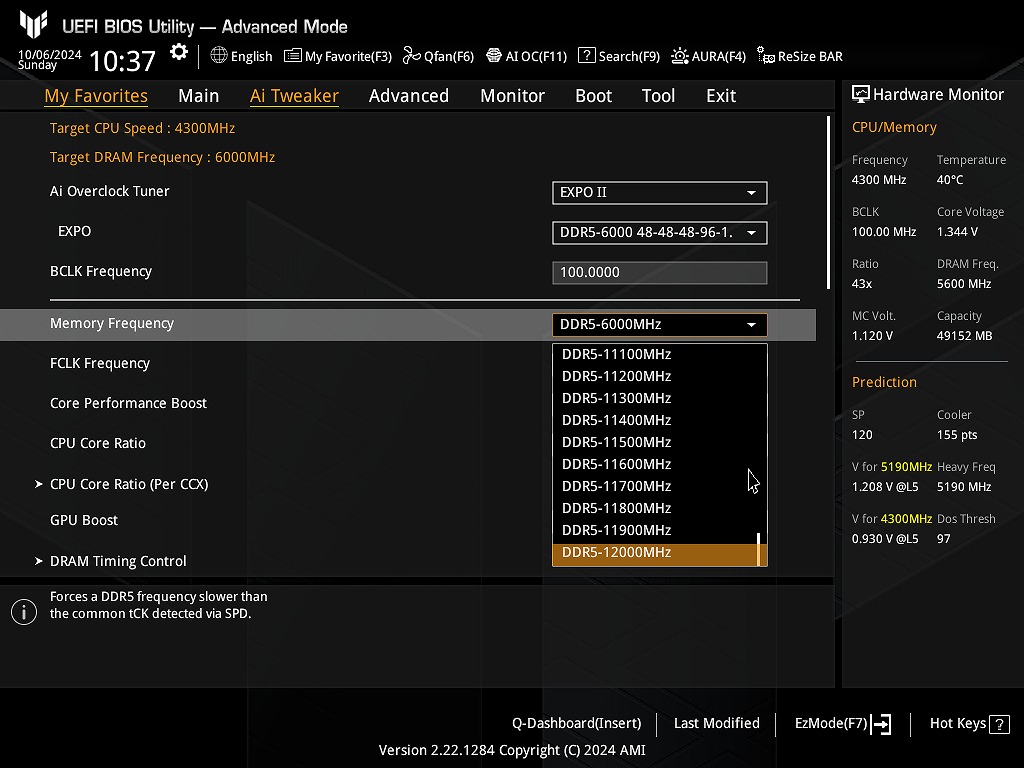The width and height of the screenshot is (1024, 768).
Task: Toggle ReSize BAR icon
Action: [765, 56]
